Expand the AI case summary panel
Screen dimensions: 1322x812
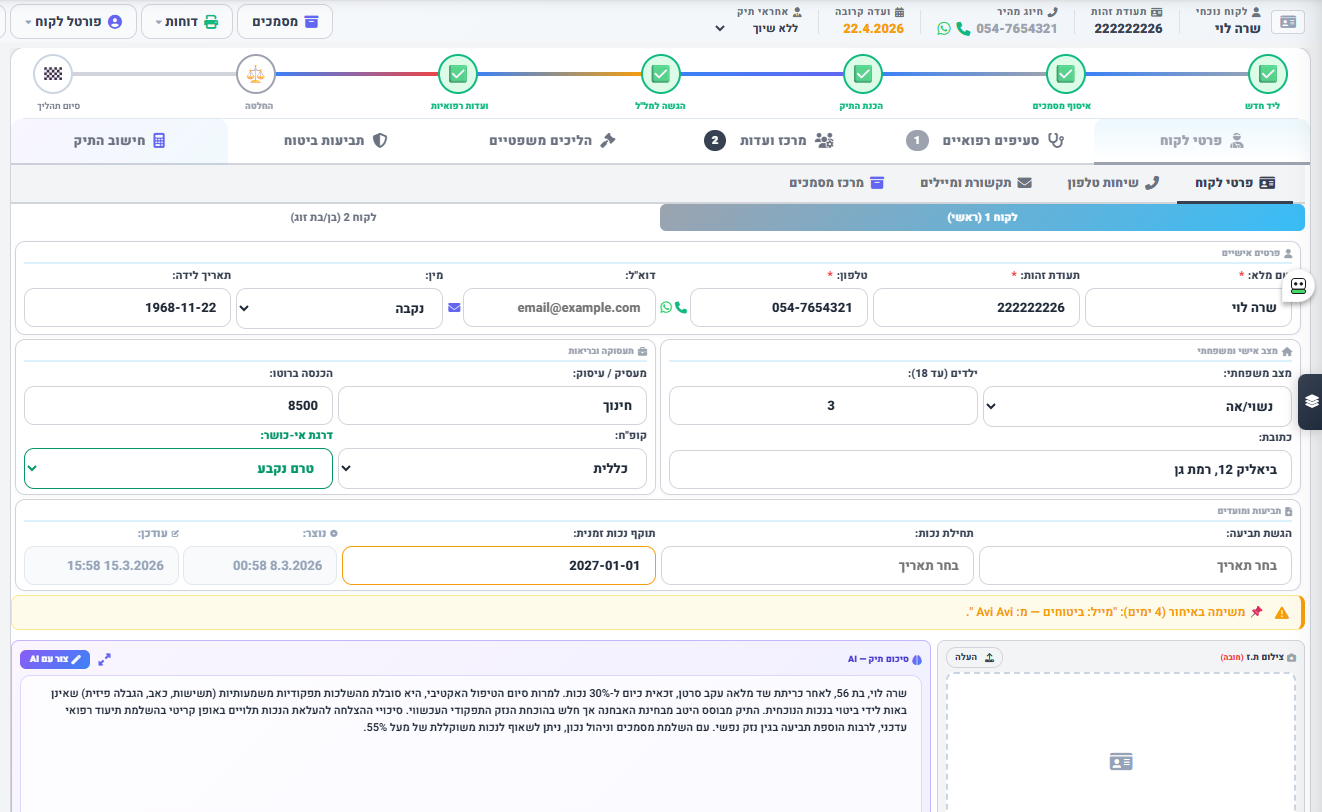(104, 659)
